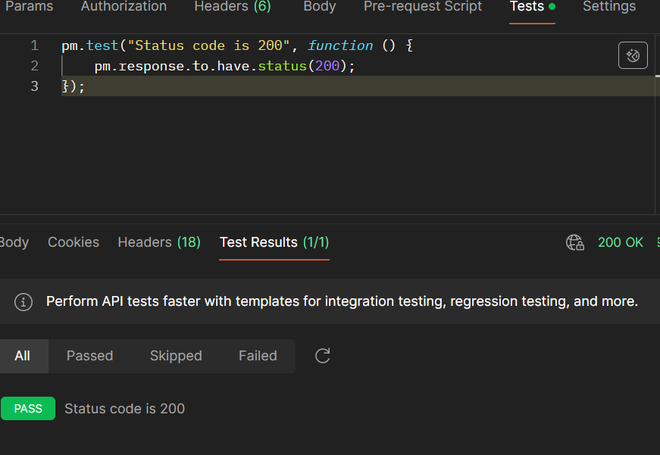Click the info icon in templates banner
660x455 pixels.
coord(25,301)
